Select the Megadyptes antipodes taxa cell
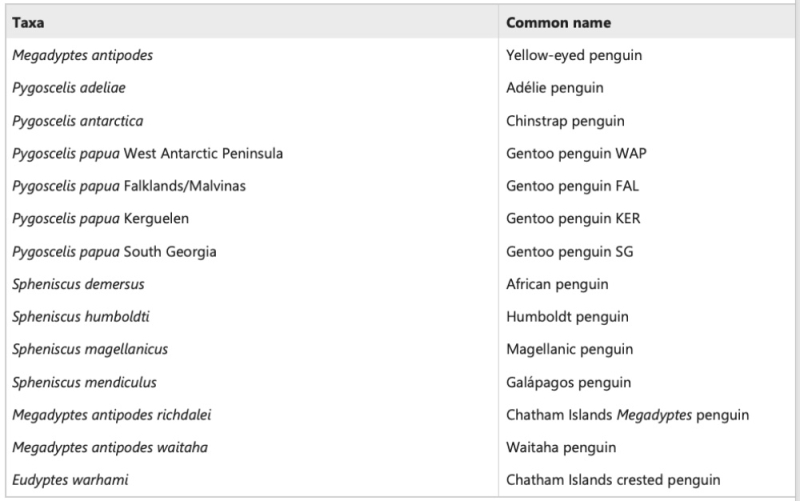Viewport: 800px width, 501px height. 76,55
